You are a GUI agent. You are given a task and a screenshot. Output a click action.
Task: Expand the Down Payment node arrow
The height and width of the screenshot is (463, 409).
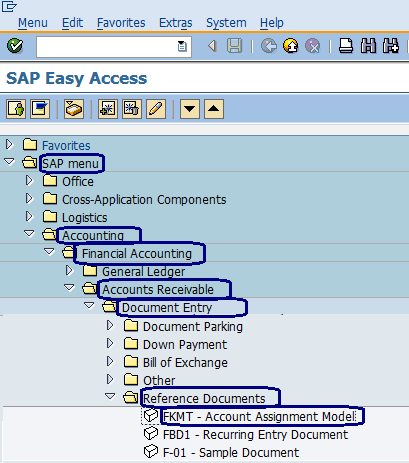pos(110,343)
